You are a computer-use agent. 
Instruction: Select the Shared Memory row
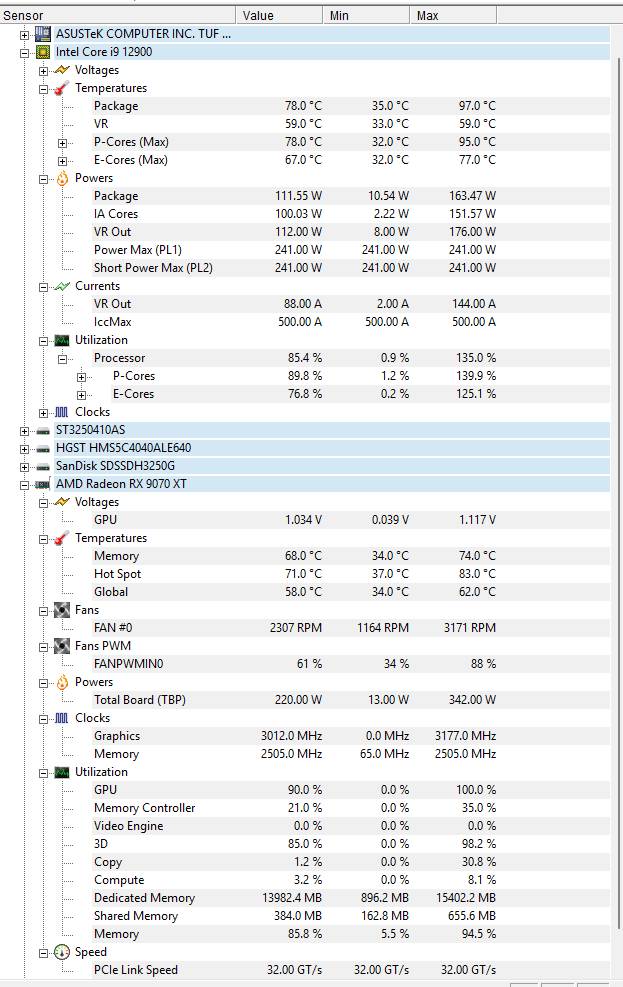pyautogui.click(x=351, y=916)
